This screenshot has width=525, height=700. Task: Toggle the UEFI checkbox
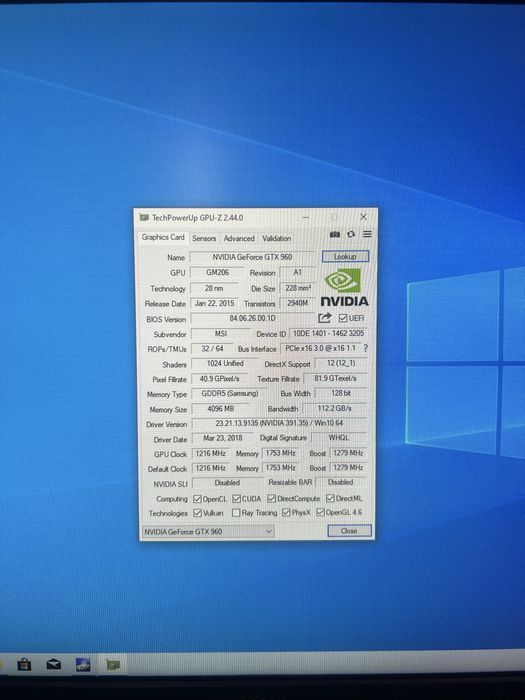pos(343,318)
